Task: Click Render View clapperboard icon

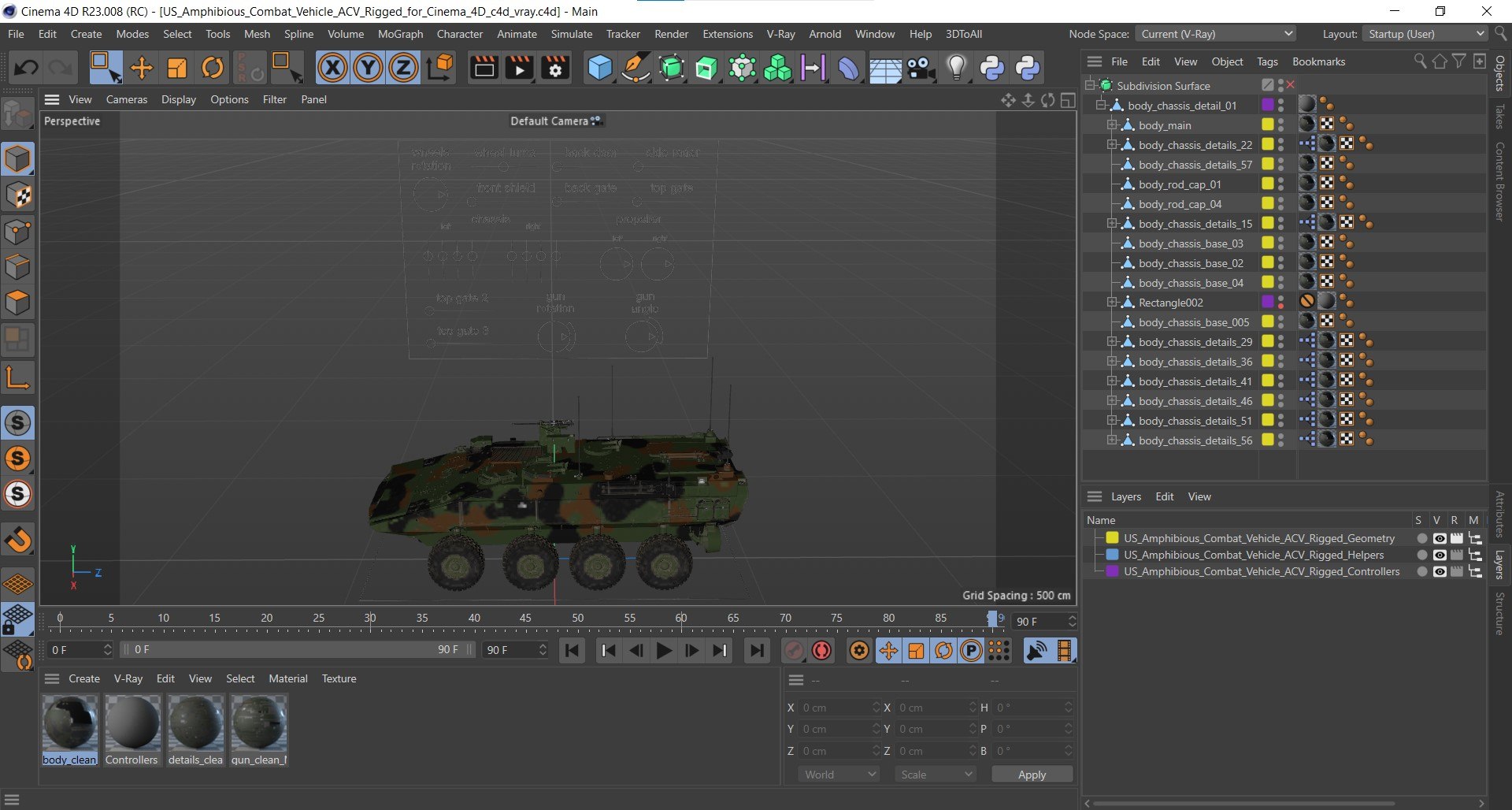Action: click(484, 68)
